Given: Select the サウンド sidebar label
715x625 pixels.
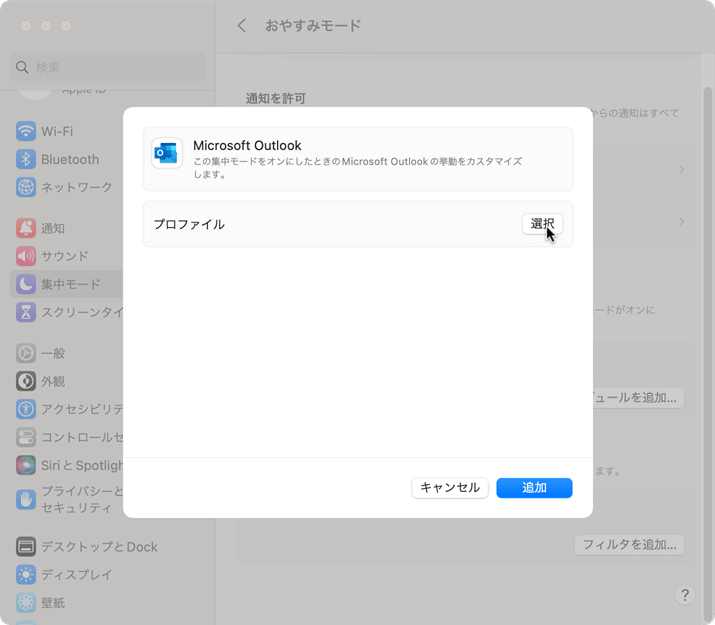Looking at the screenshot, I should pyautogui.click(x=65, y=256).
